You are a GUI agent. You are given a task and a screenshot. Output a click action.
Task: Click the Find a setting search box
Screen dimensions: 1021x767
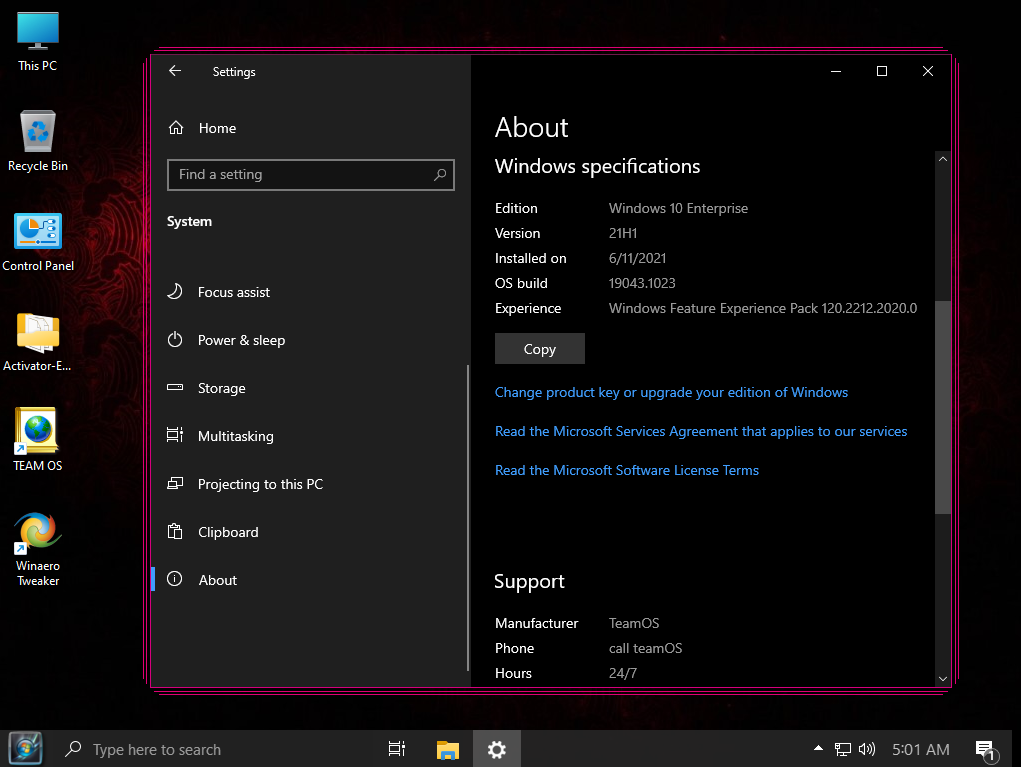click(x=311, y=174)
